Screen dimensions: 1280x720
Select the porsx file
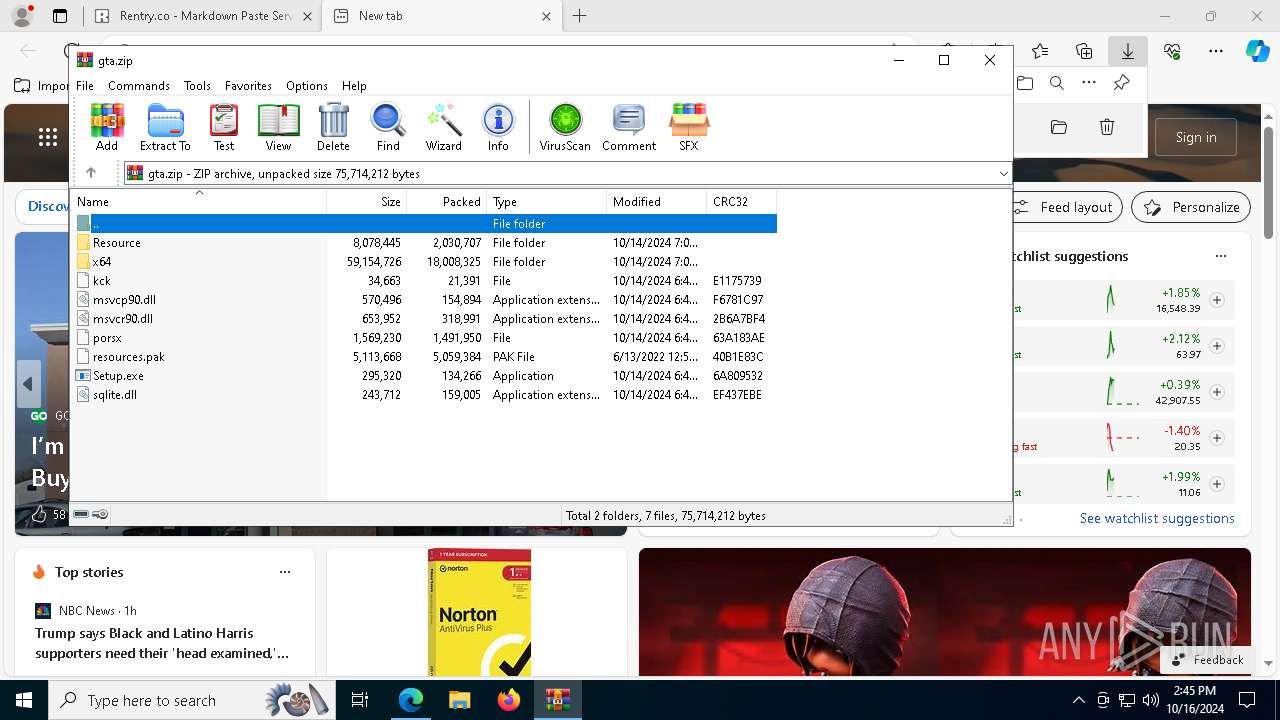(x=424, y=338)
